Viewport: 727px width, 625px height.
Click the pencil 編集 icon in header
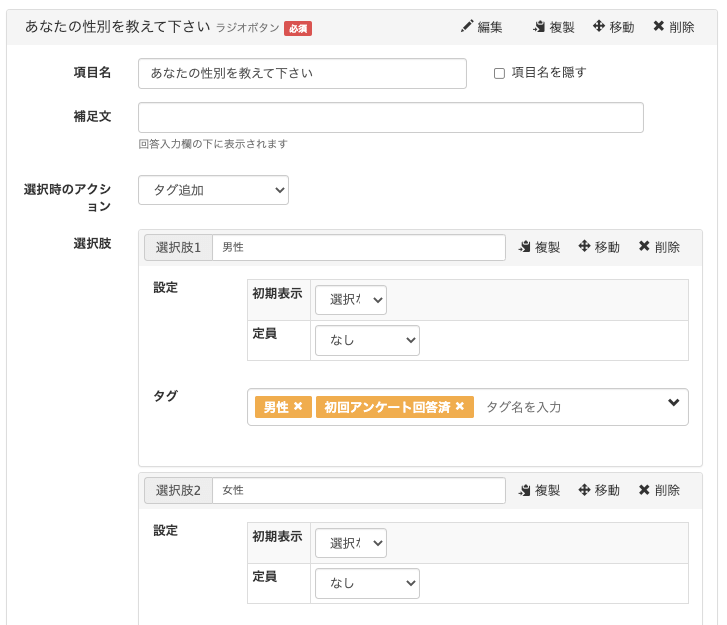466,26
